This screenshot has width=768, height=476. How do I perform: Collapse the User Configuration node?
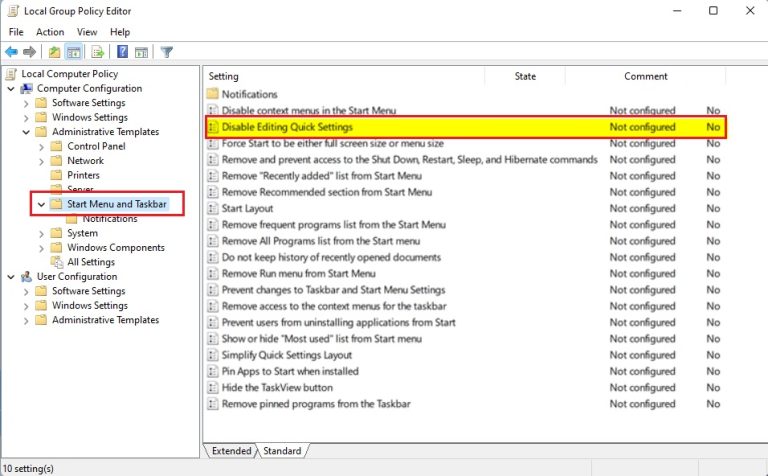point(11,277)
